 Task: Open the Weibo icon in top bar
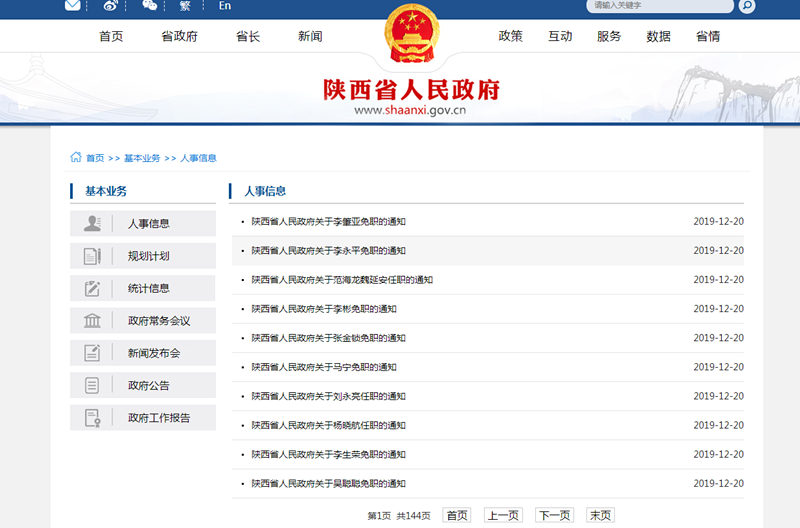click(111, 6)
